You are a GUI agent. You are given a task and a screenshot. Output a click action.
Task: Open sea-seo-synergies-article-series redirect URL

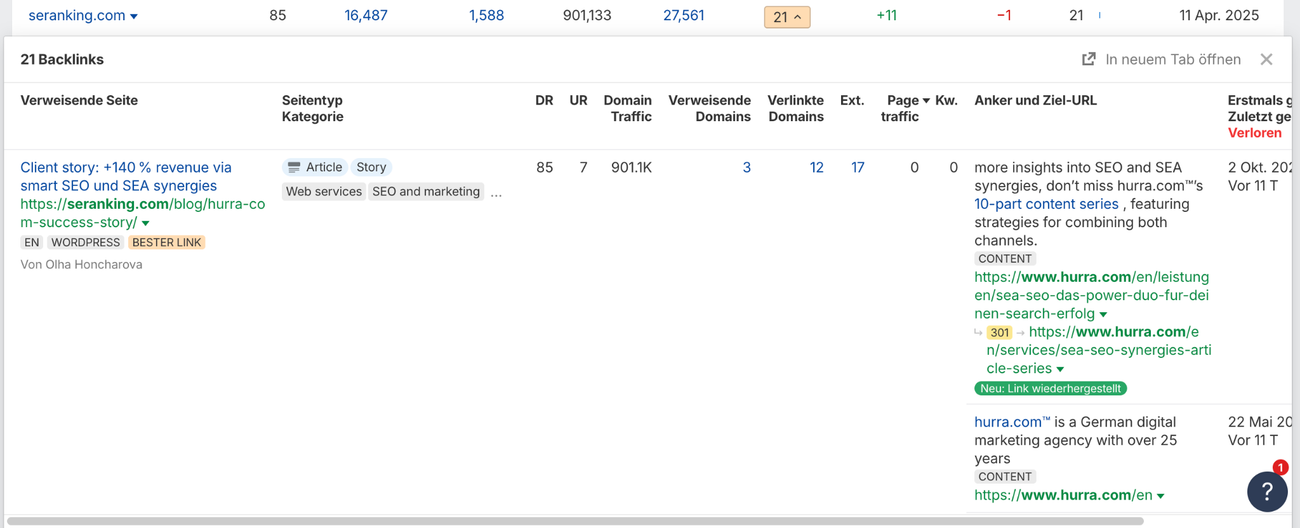tap(1099, 350)
